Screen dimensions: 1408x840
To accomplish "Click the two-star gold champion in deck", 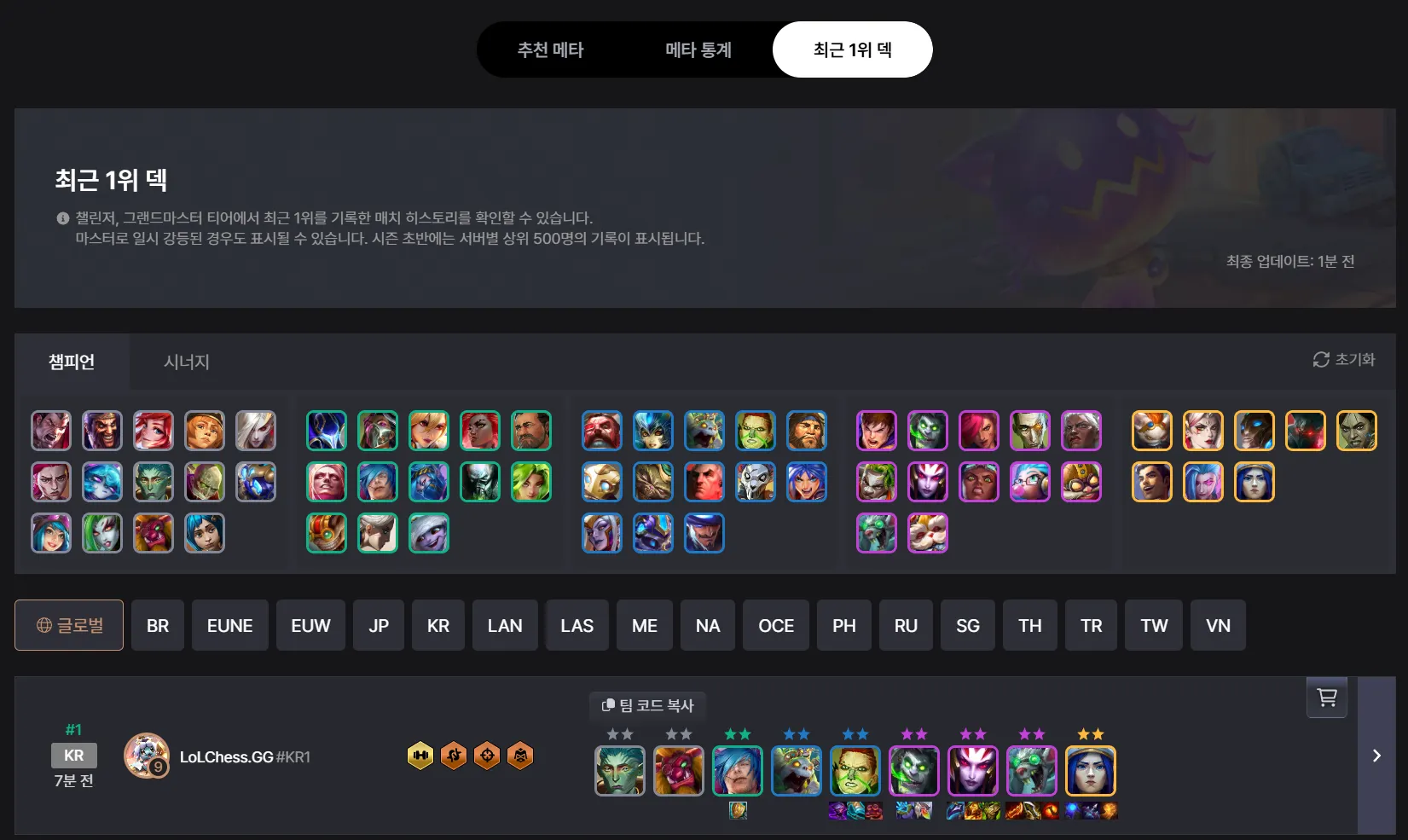I will (1091, 771).
